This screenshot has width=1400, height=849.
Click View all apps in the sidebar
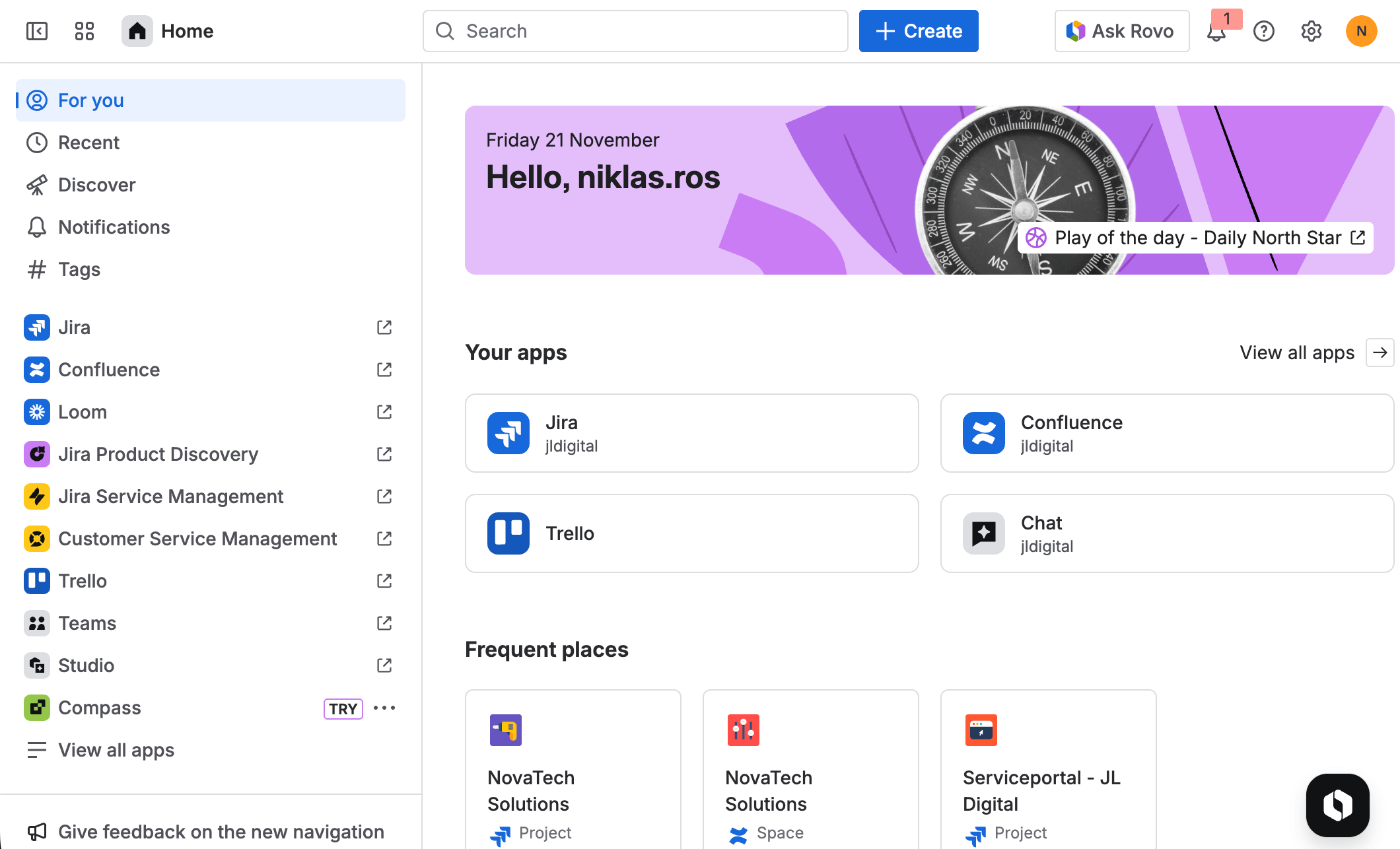click(211, 750)
